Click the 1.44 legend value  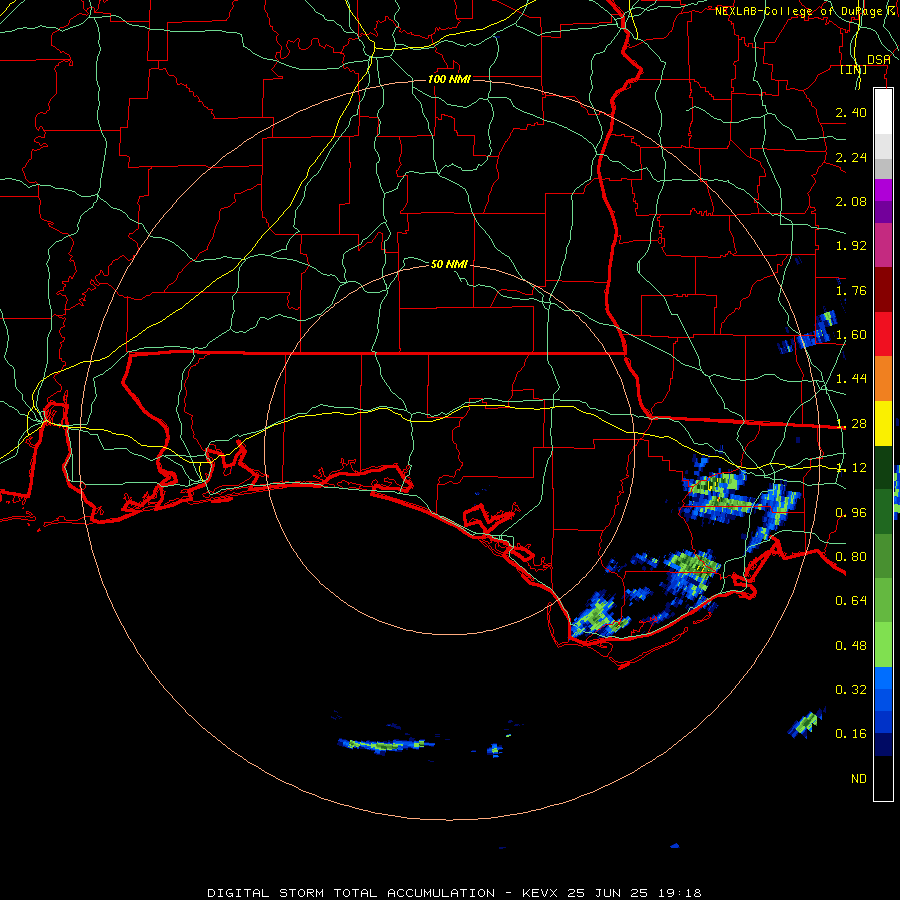tap(851, 379)
